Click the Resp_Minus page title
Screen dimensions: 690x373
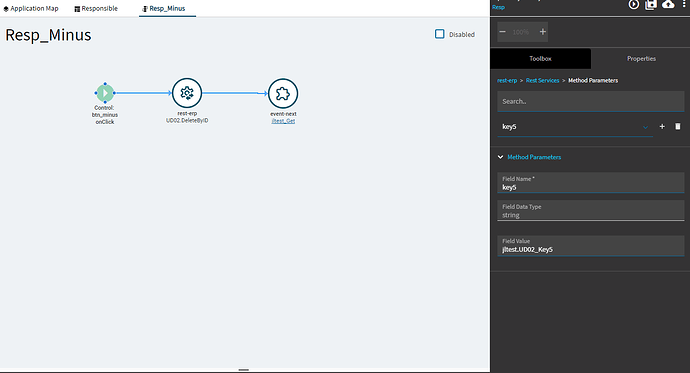tap(48, 35)
